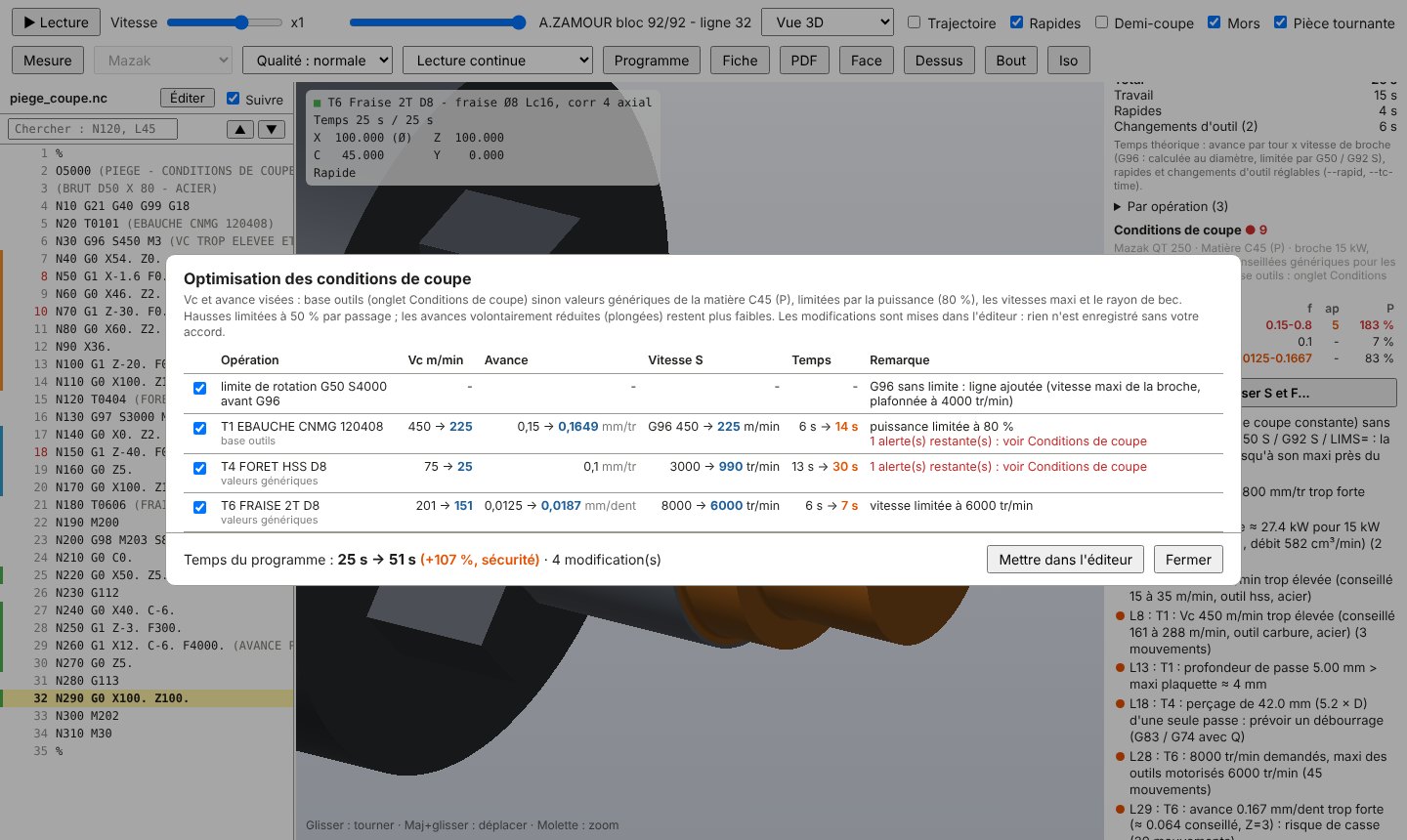Screen dimensions: 1407x840
Task: Click the Chercher search field
Action: tap(94, 129)
